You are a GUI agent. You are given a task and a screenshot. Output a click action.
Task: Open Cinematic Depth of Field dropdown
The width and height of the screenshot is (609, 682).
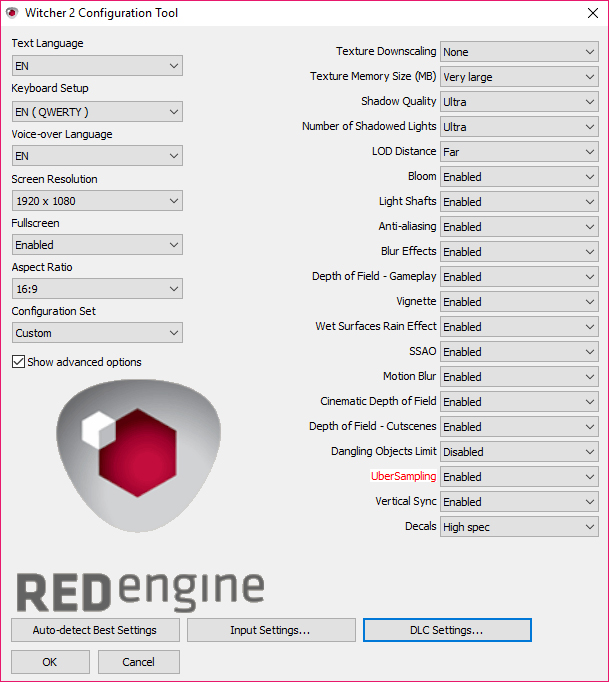(x=519, y=402)
